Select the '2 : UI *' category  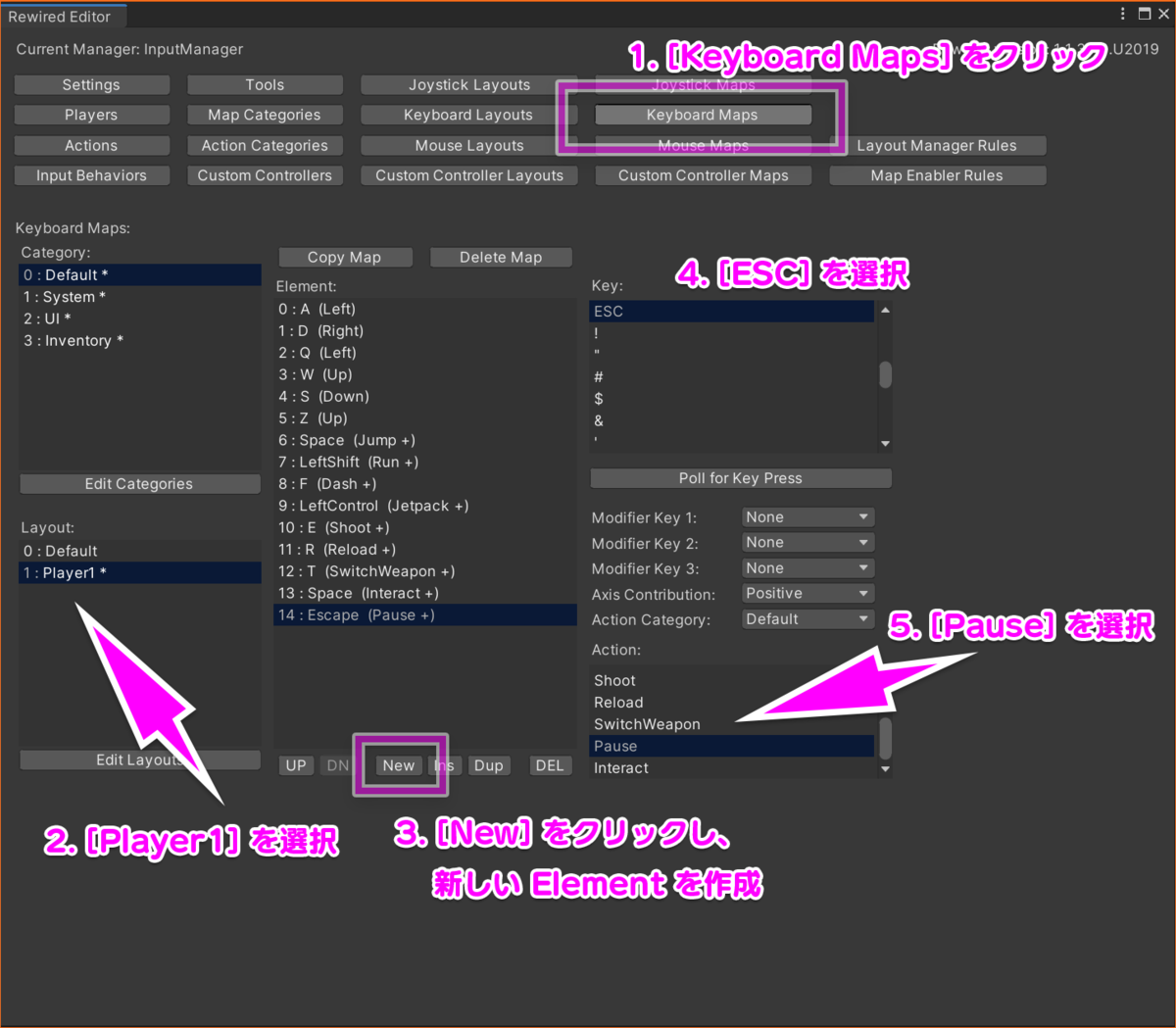pyautogui.click(x=140, y=318)
